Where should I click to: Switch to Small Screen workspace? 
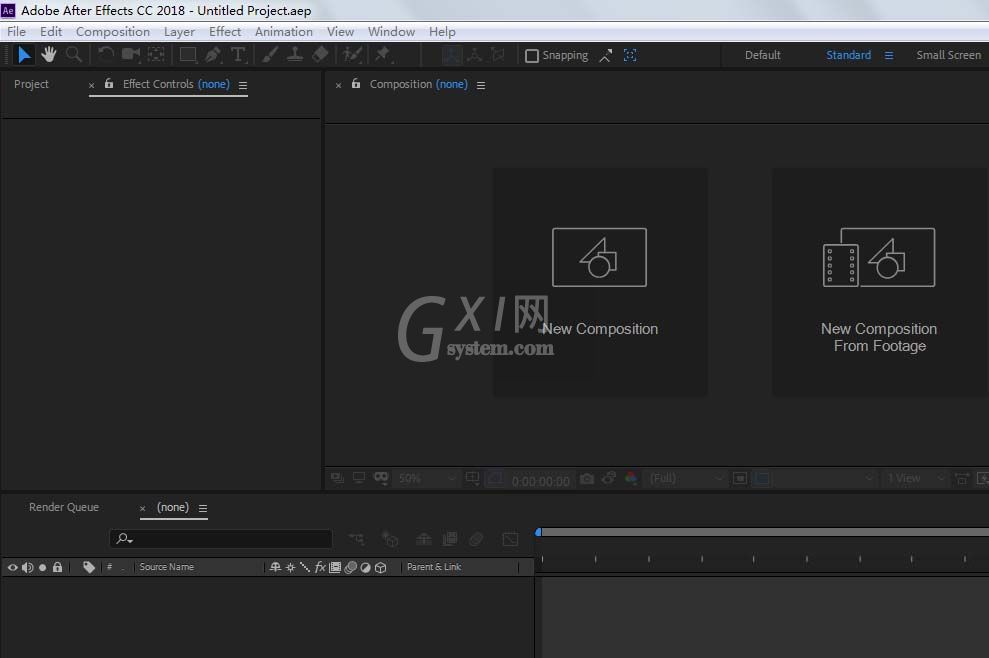coord(949,55)
